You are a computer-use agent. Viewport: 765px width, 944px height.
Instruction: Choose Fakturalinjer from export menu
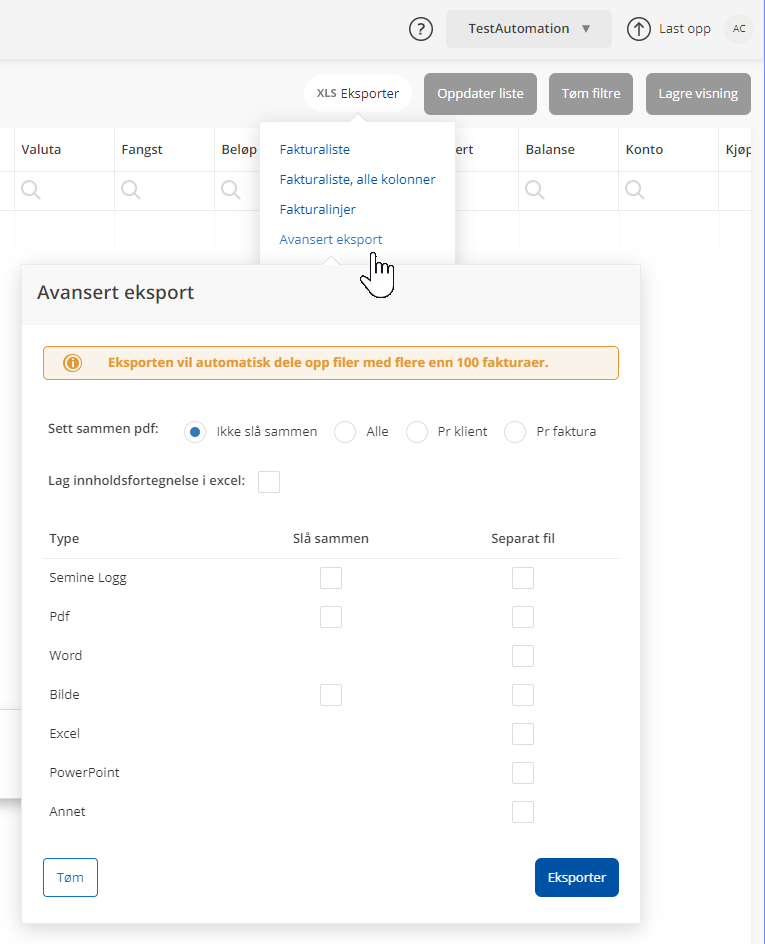pyautogui.click(x=317, y=210)
